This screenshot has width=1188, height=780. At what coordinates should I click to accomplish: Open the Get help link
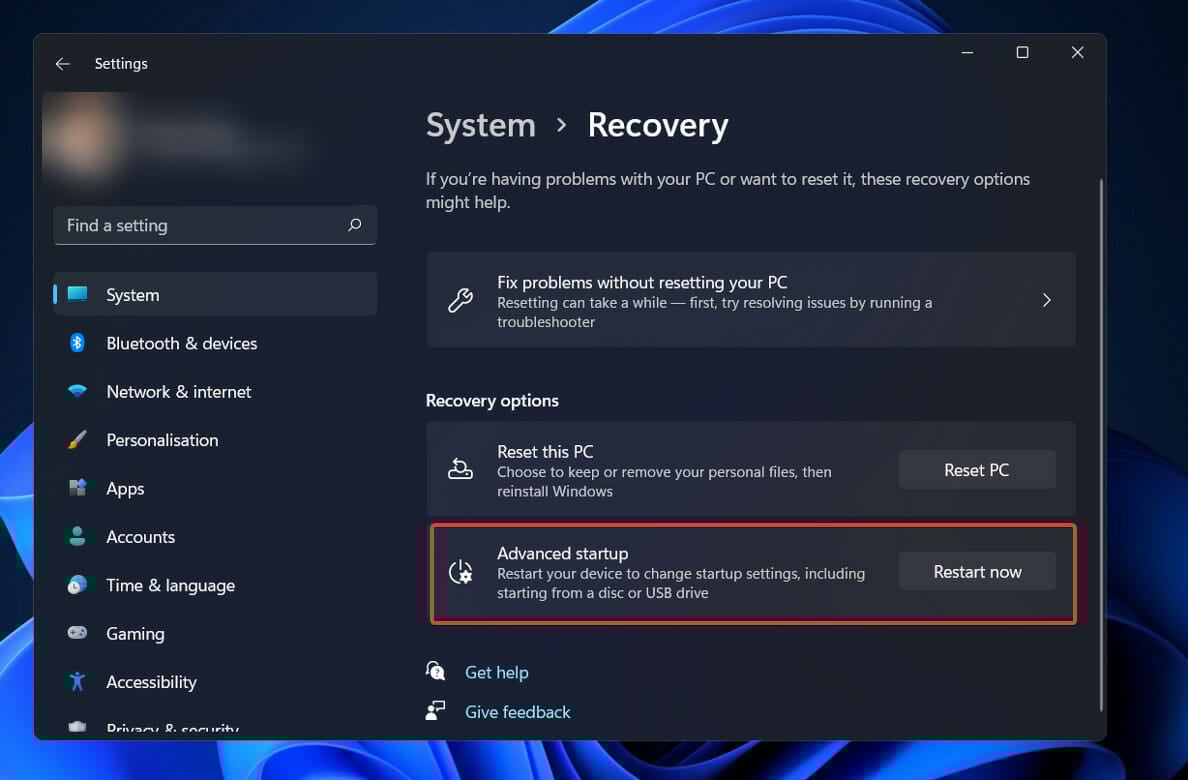coord(497,672)
